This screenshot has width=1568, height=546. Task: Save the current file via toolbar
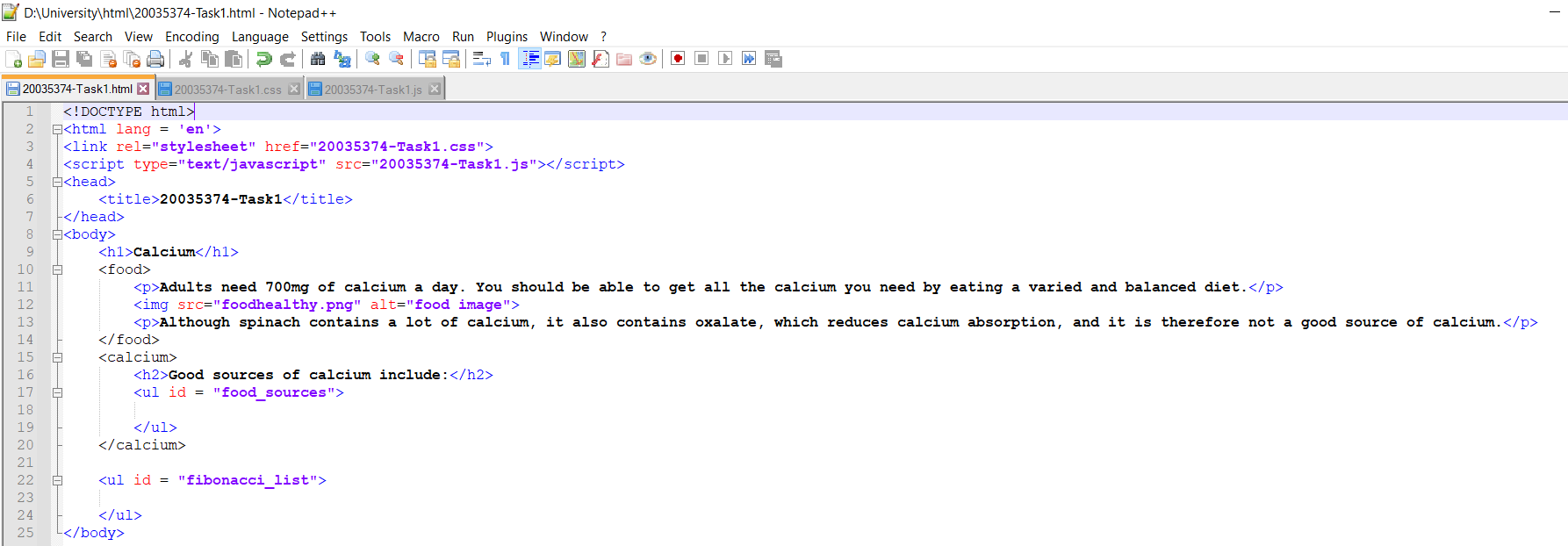[x=61, y=59]
